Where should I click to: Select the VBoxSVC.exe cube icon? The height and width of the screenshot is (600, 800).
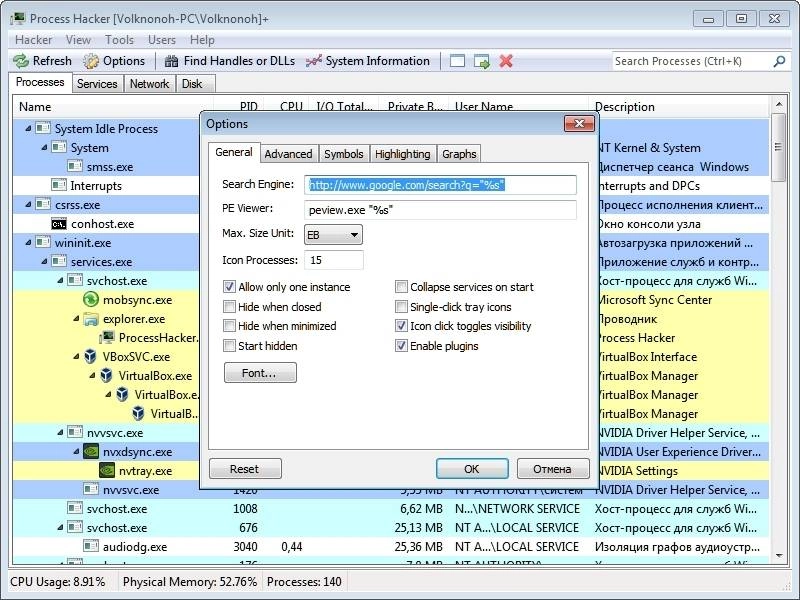pyautogui.click(x=90, y=357)
